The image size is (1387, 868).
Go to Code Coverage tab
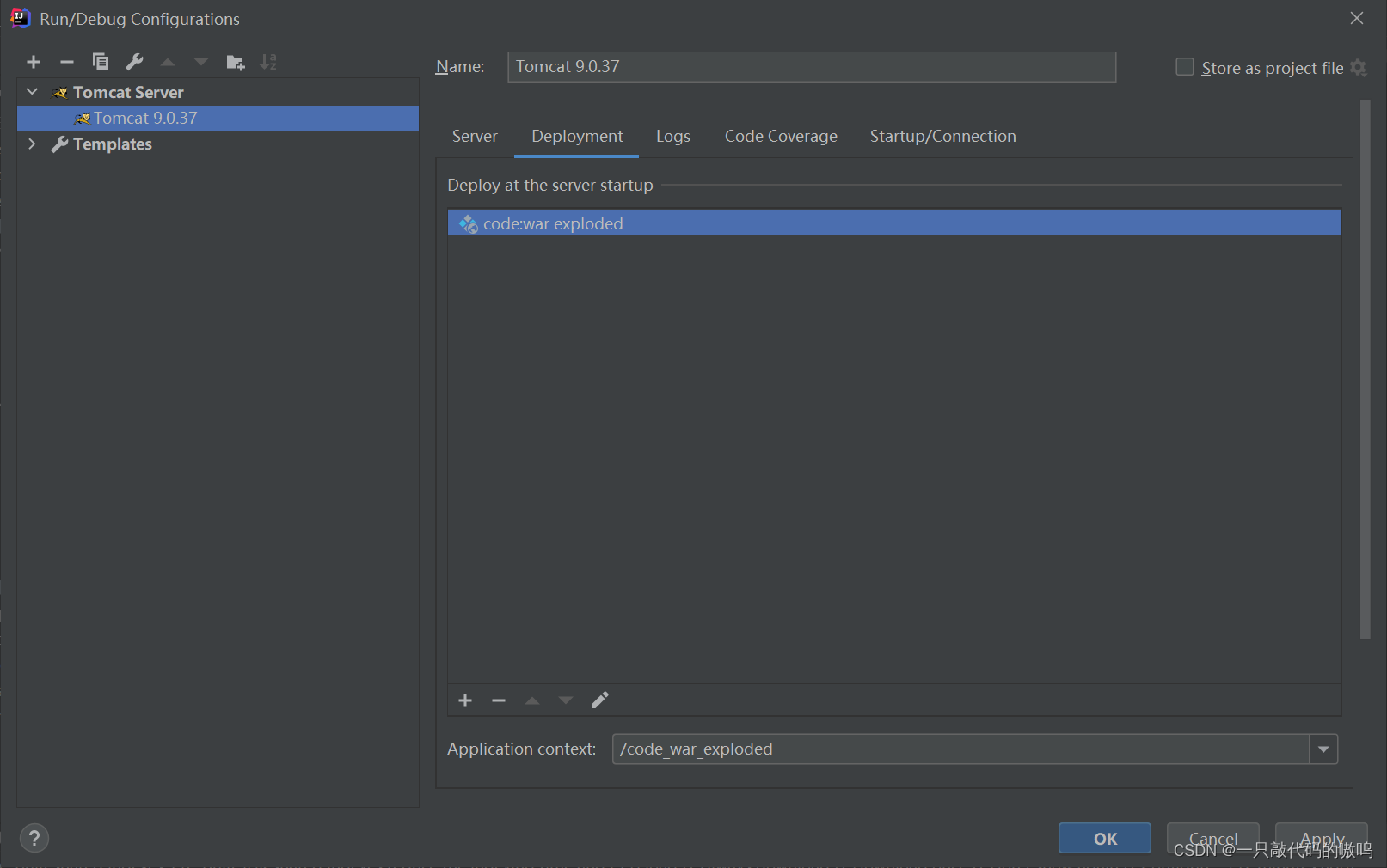tap(781, 136)
